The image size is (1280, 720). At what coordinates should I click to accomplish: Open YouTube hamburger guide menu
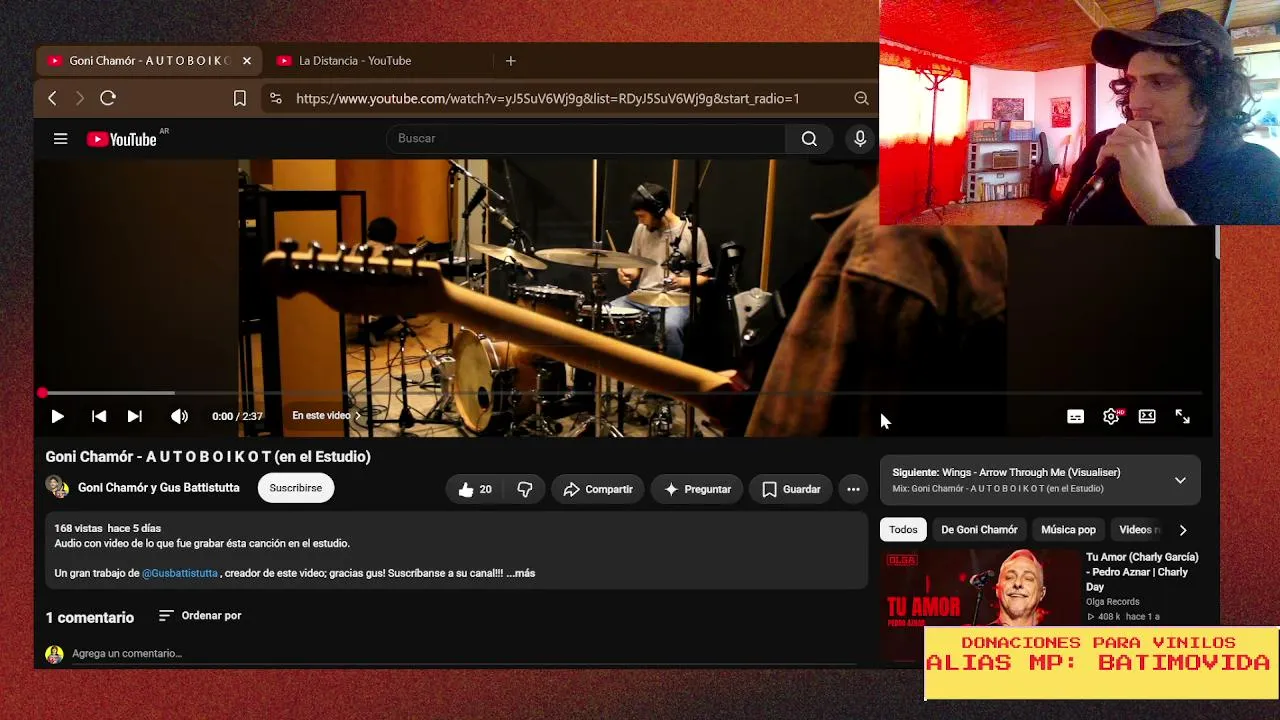61,139
